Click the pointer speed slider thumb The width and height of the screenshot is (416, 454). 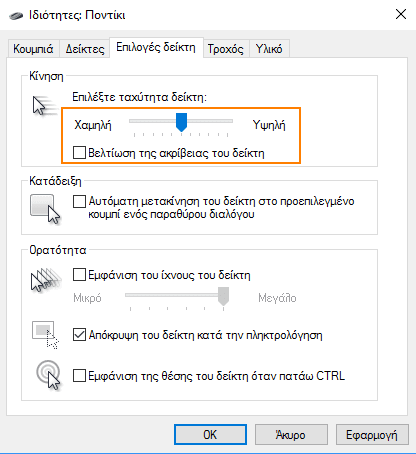tap(181, 122)
